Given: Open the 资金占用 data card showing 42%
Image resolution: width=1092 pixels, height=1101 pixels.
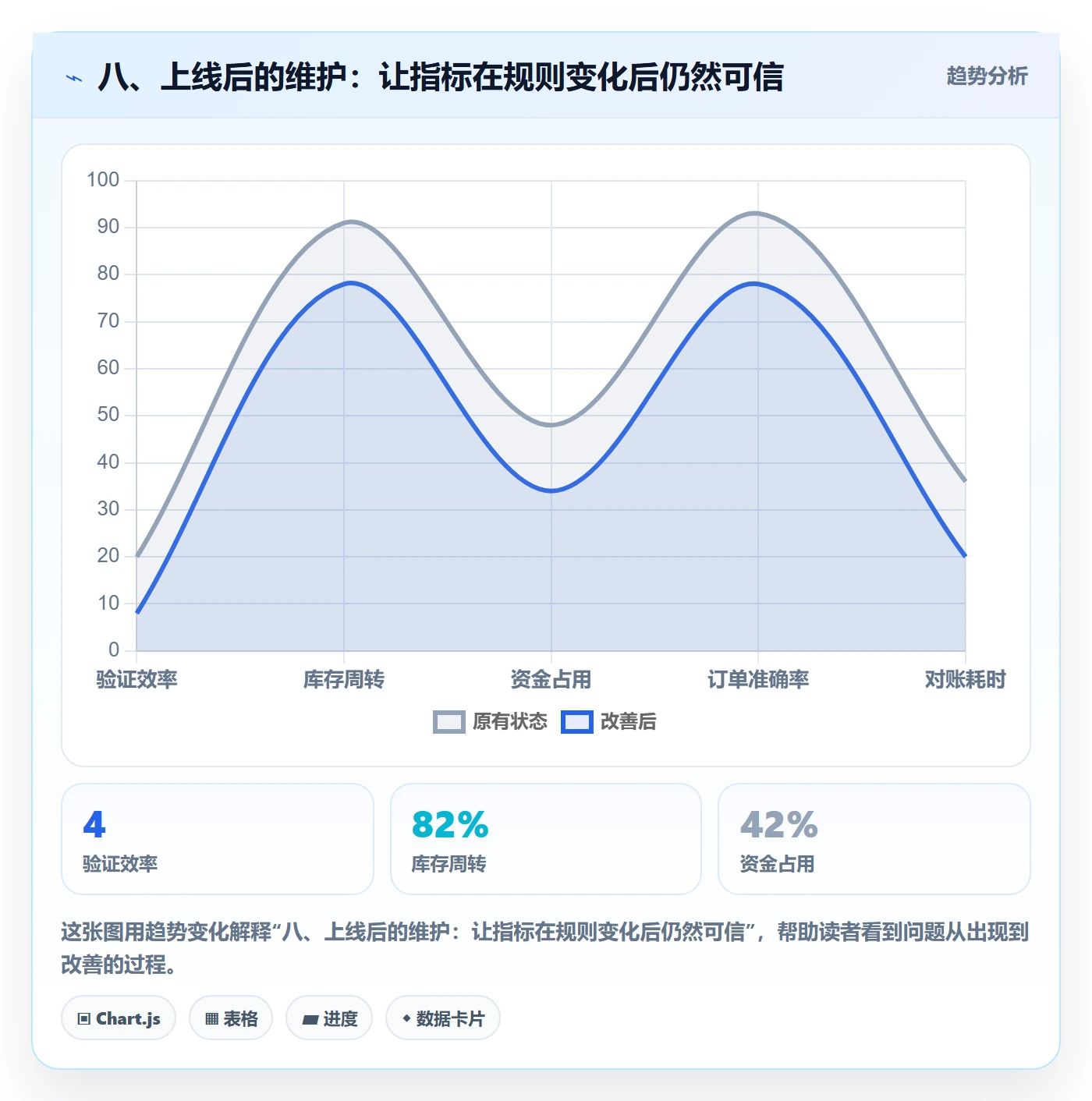Looking at the screenshot, I should click(x=874, y=839).
